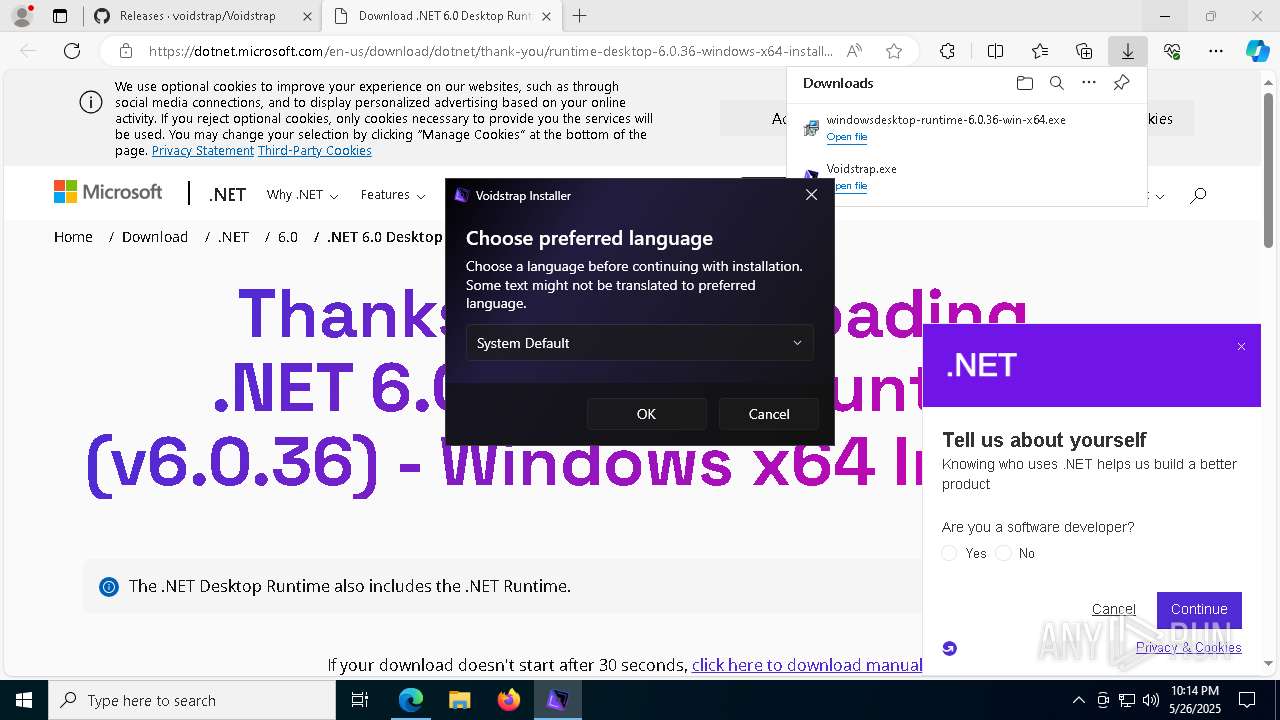This screenshot has width=1280, height=720.
Task: Click the view site information lock icon
Action: (x=126, y=51)
